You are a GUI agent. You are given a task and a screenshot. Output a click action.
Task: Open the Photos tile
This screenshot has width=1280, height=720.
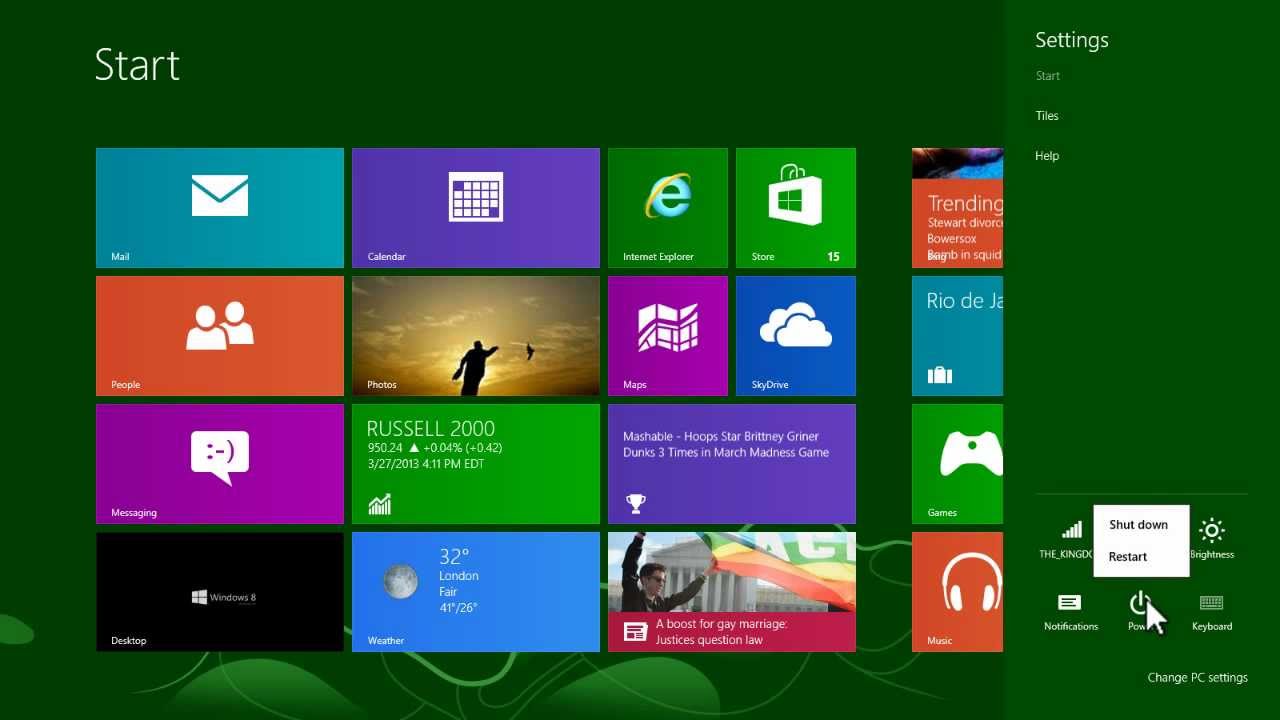pos(476,336)
